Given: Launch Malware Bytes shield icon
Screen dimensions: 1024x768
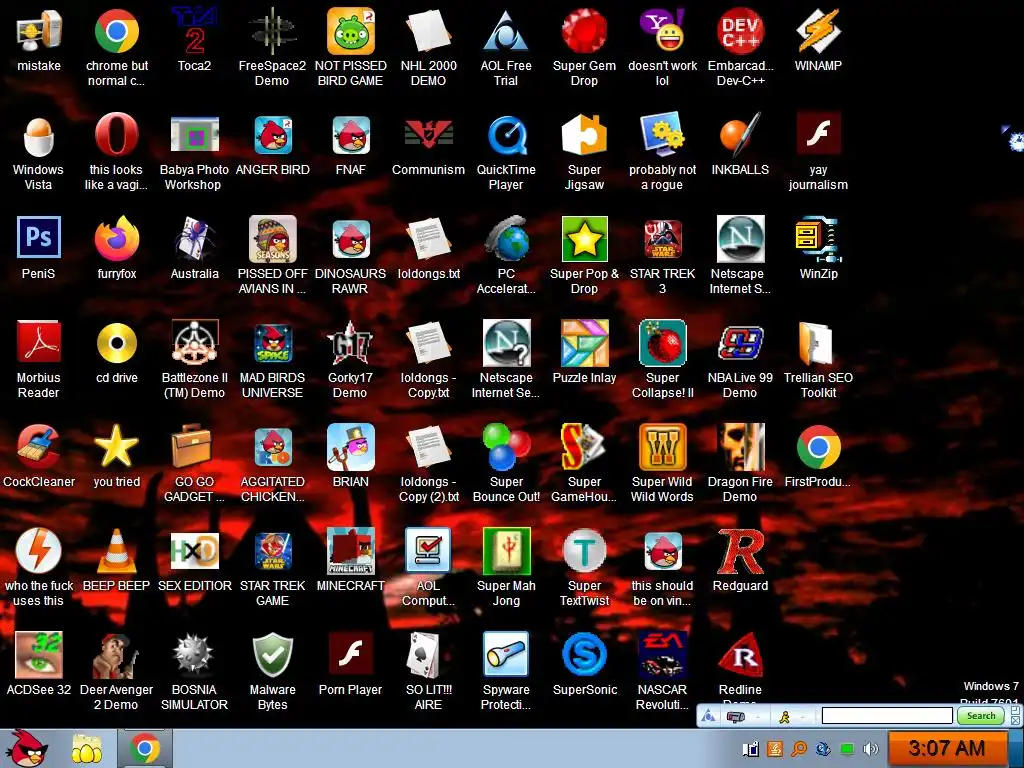Looking at the screenshot, I should tap(272, 654).
